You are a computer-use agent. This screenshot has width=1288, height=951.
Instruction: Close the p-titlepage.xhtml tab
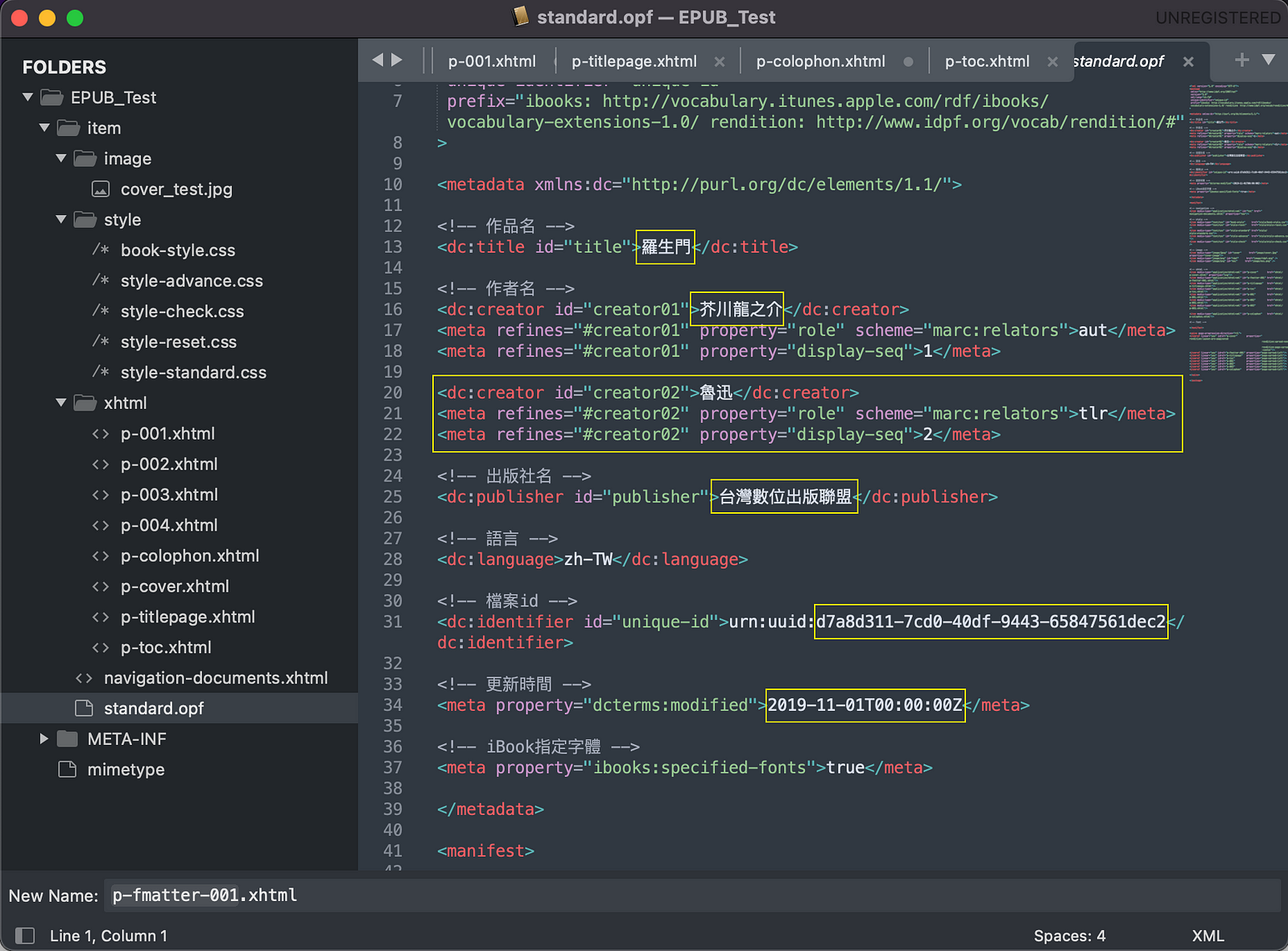[x=720, y=62]
